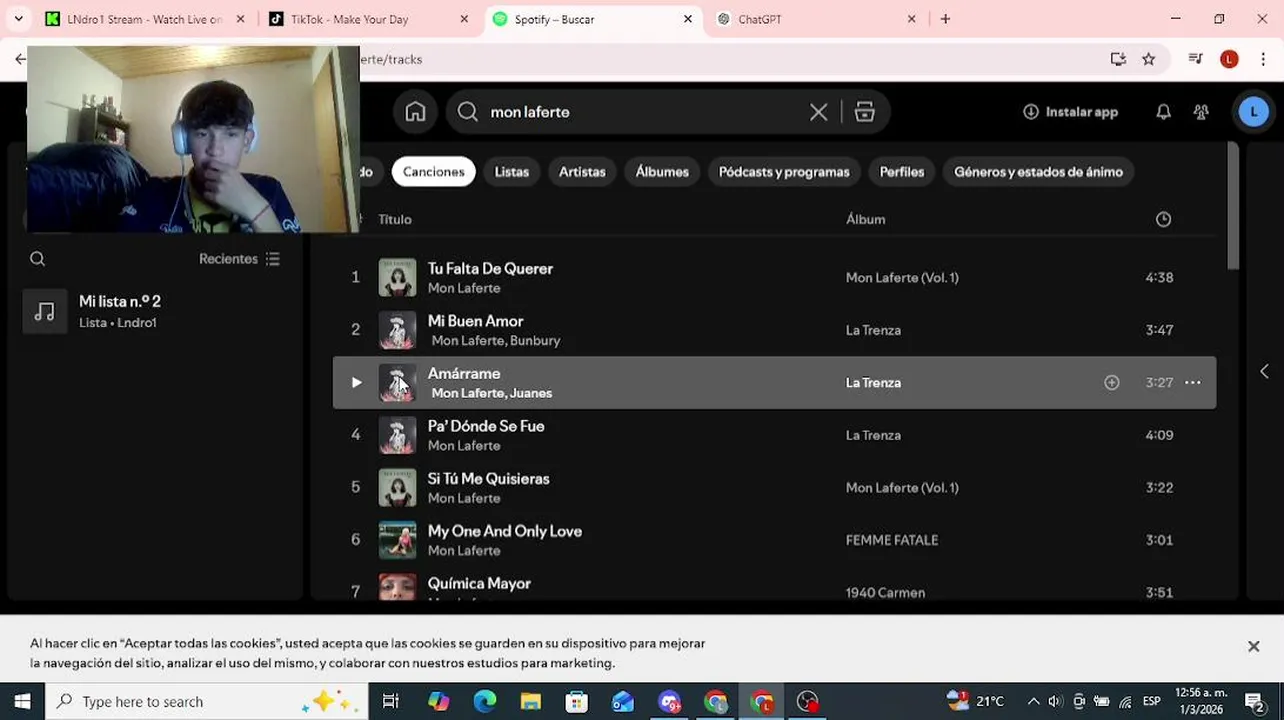
Task: Open File Explorer from taskbar
Action: (530, 702)
